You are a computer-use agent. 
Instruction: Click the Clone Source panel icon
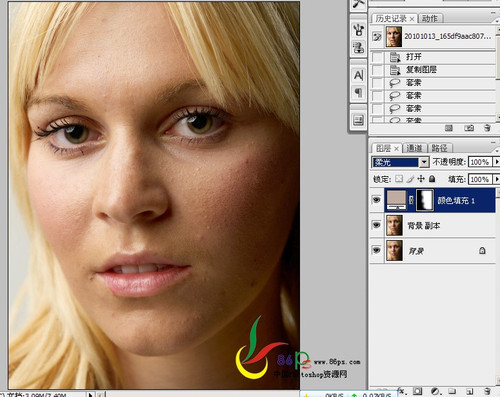click(359, 47)
